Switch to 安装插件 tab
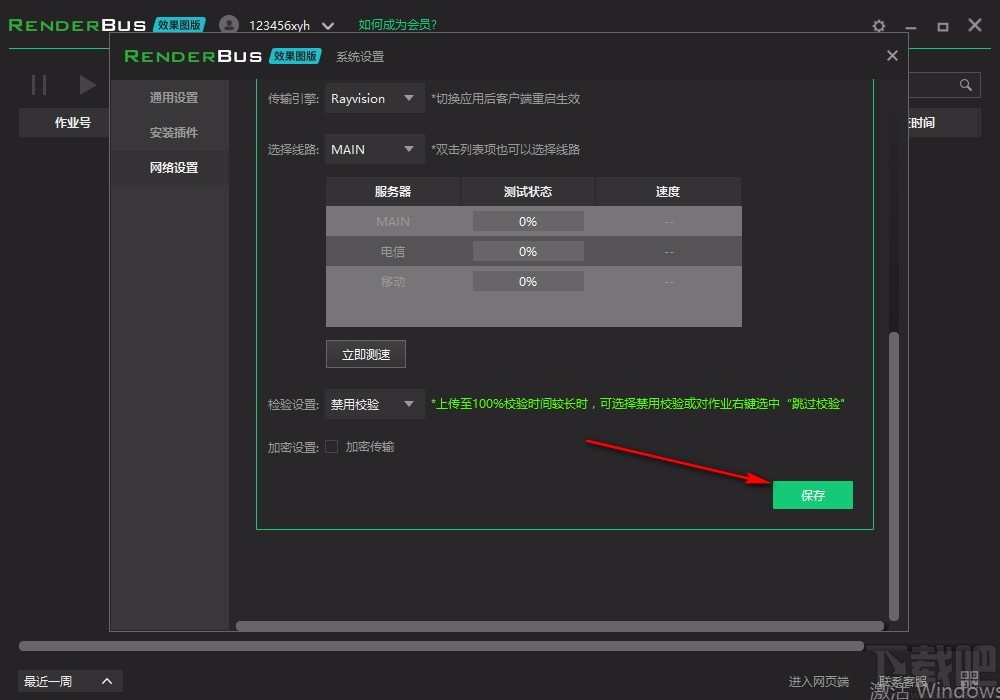 [173, 133]
